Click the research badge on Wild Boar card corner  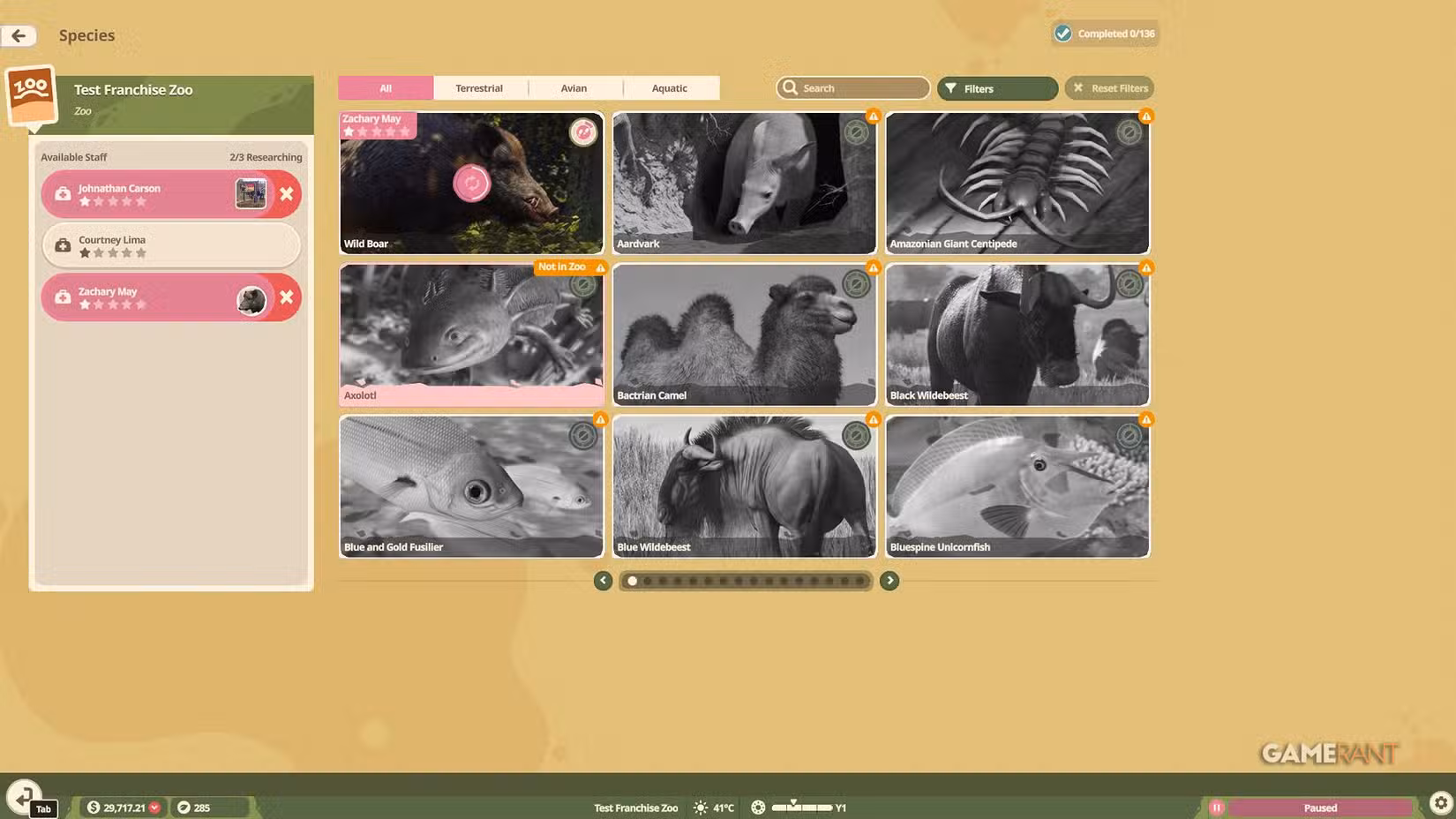click(x=583, y=132)
